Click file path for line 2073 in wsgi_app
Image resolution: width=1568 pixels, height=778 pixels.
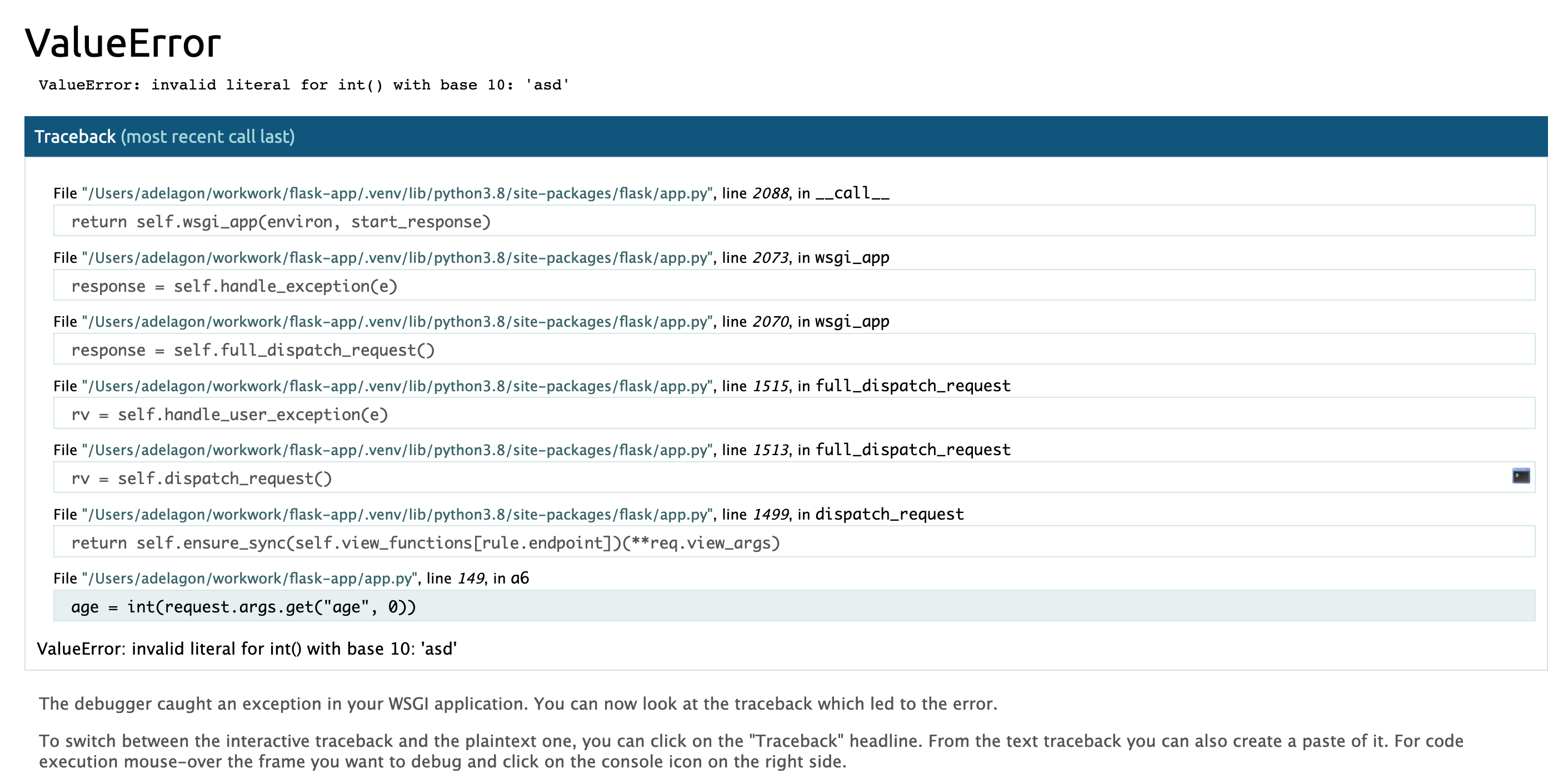[x=398, y=257]
